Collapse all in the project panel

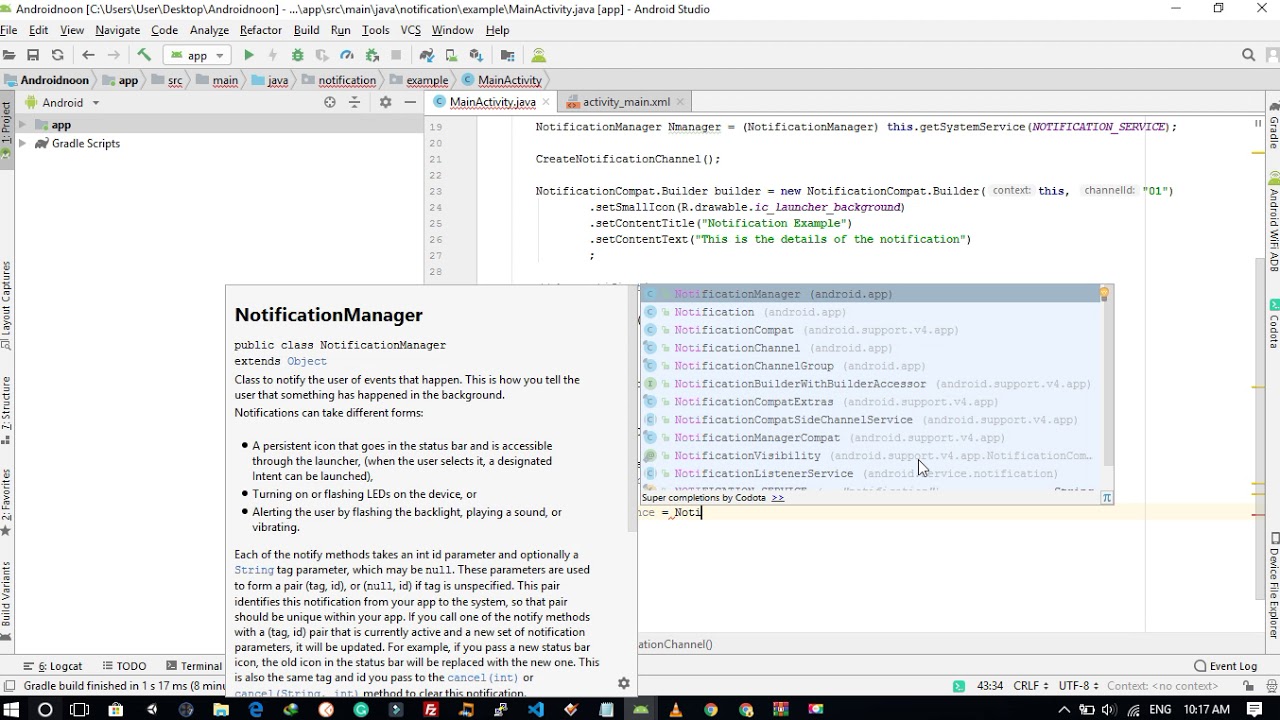tap(354, 102)
